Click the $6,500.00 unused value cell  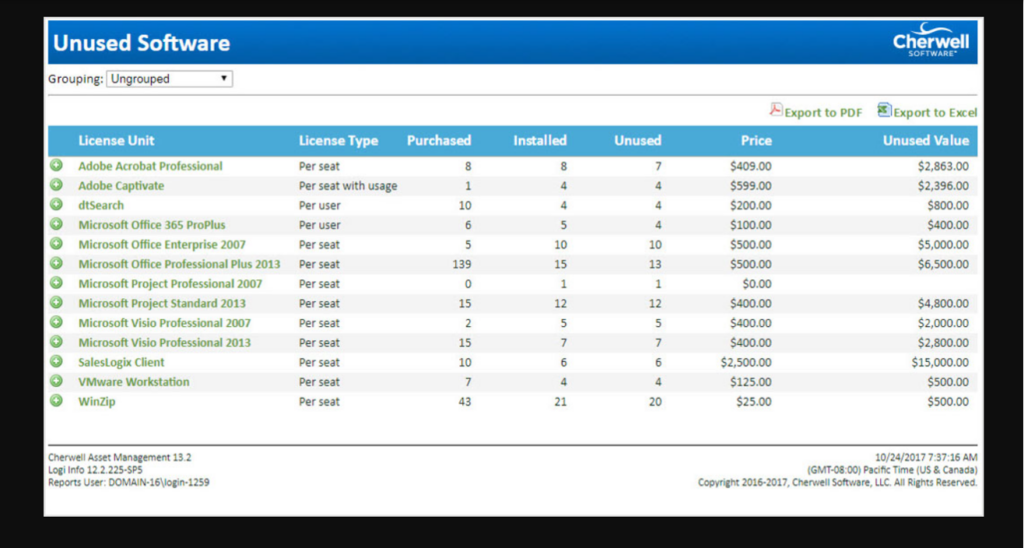(943, 264)
